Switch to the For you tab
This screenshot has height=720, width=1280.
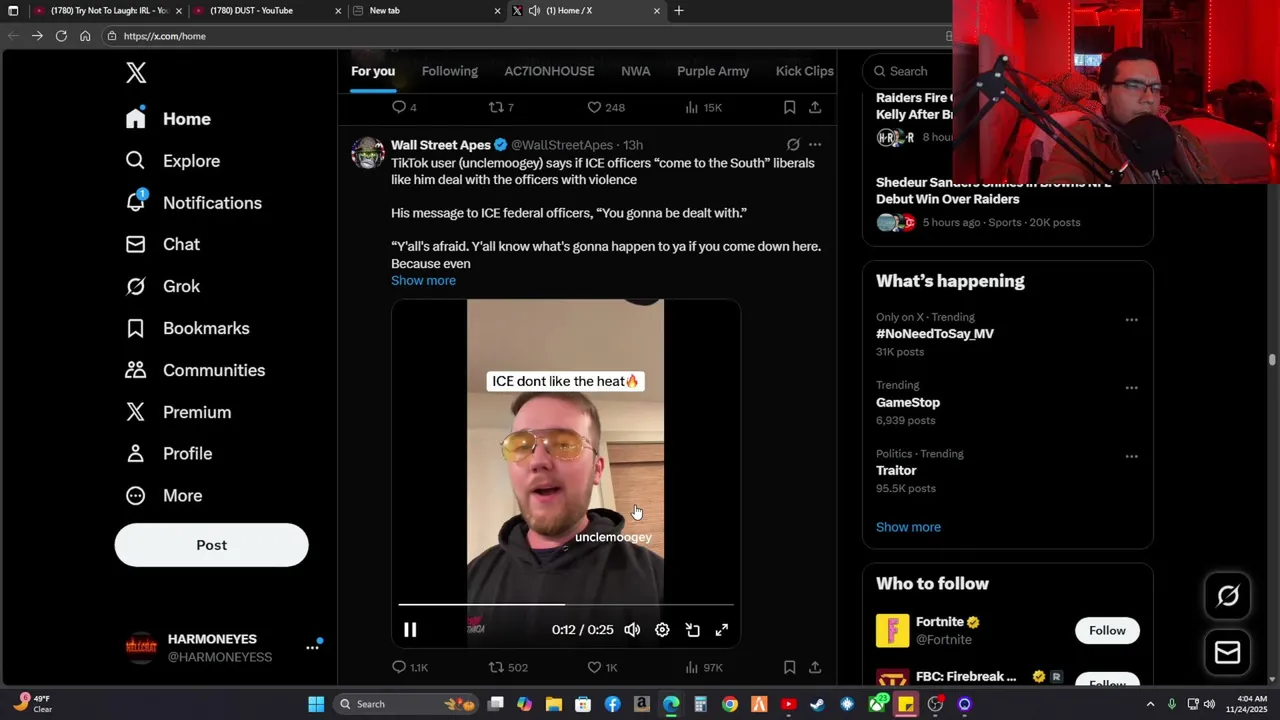coord(373,71)
